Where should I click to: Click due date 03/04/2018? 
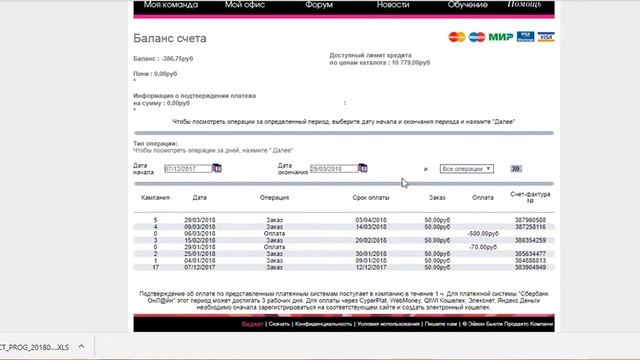point(371,220)
